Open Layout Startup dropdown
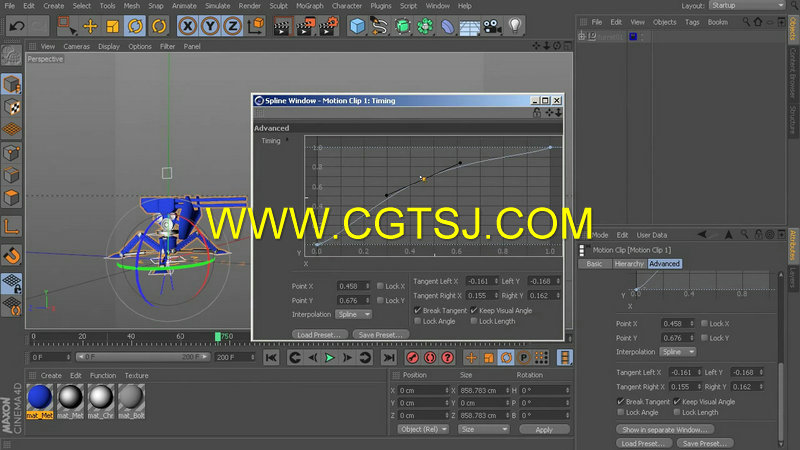 (746, 6)
